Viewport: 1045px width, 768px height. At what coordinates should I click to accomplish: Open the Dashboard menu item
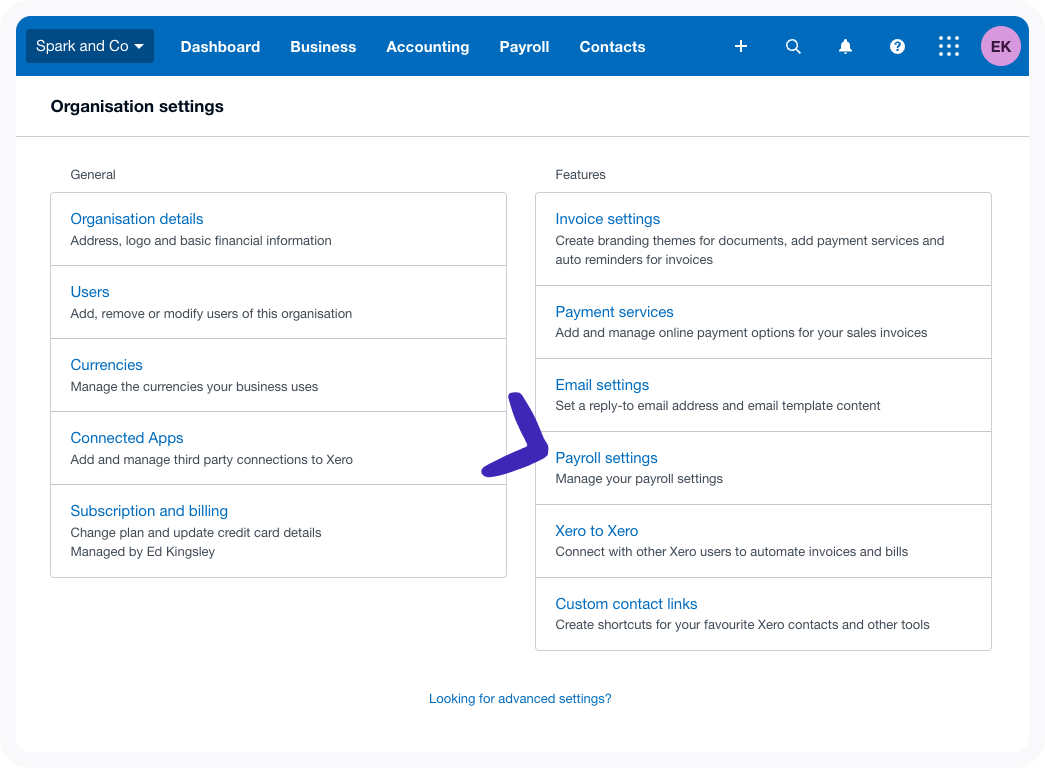220,47
